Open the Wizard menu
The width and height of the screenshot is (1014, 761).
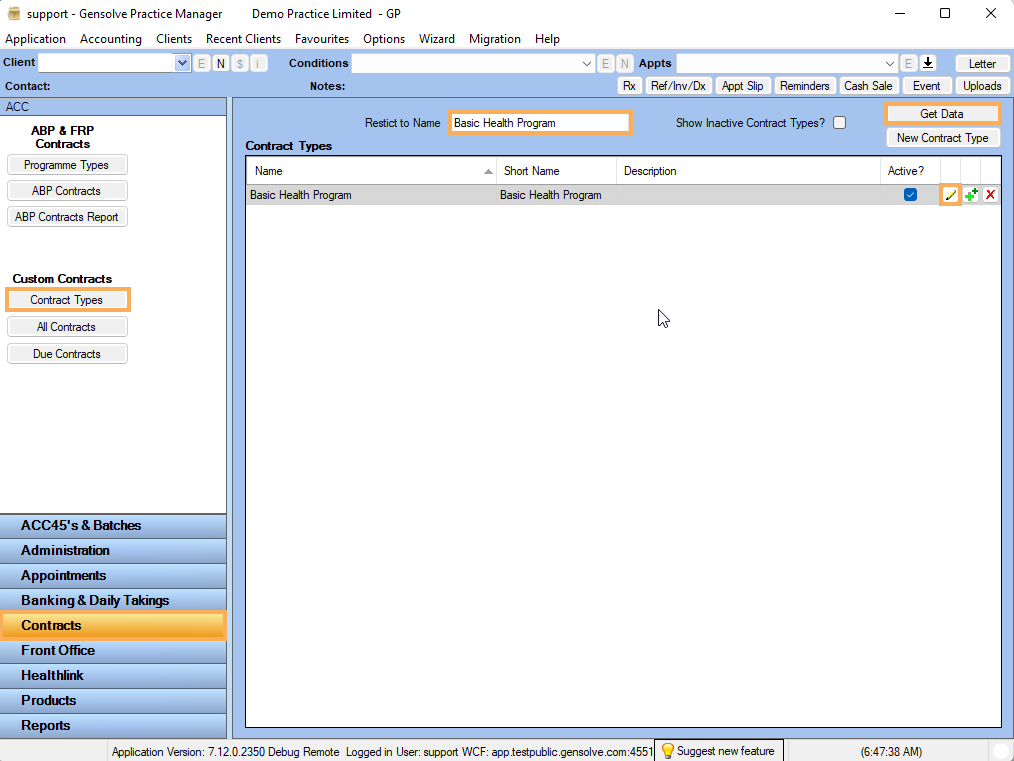click(x=437, y=39)
